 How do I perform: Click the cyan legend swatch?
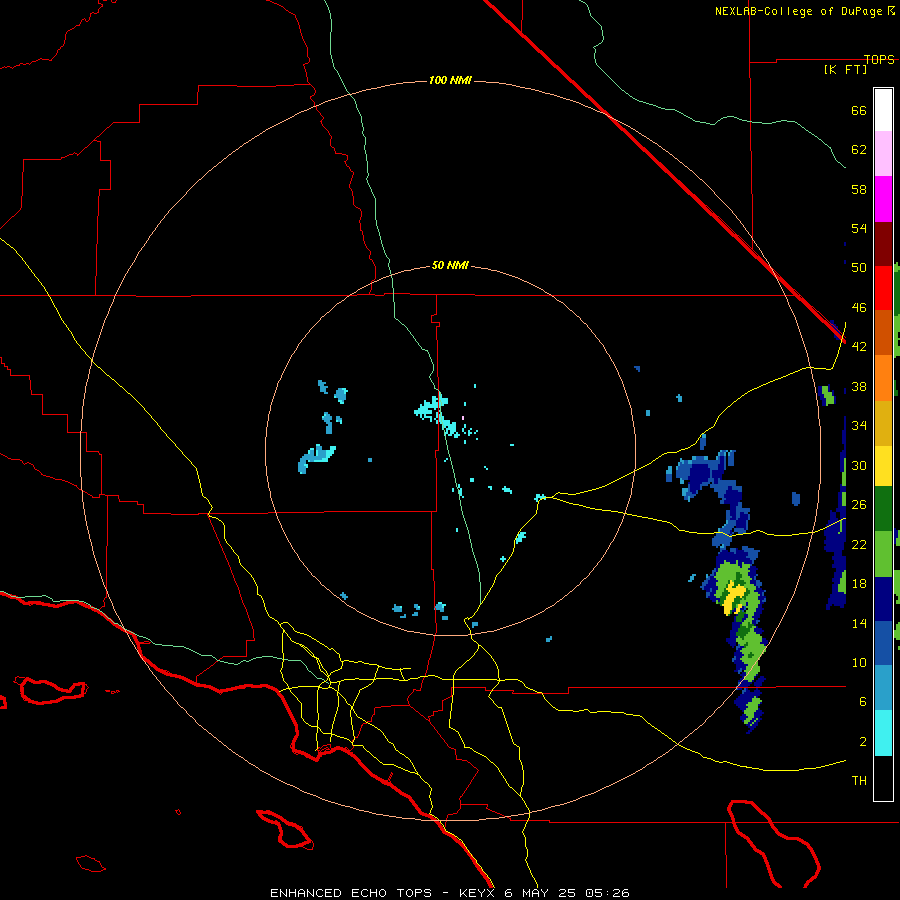click(x=883, y=732)
